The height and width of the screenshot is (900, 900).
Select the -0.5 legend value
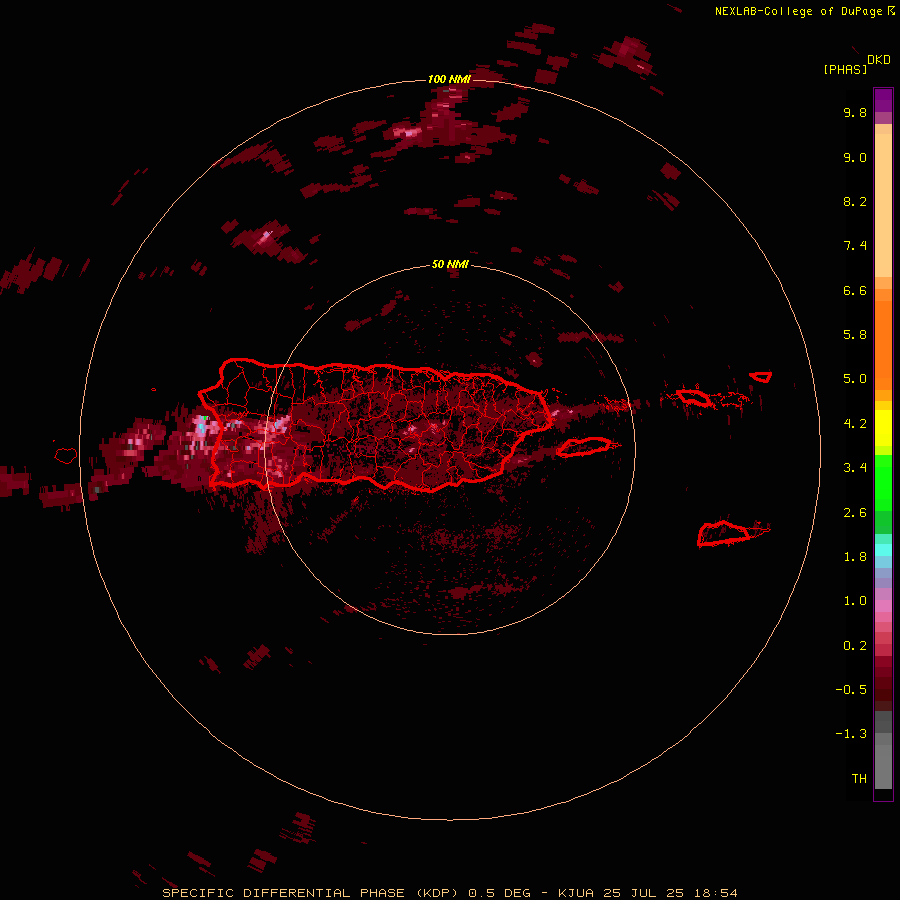(x=851, y=690)
